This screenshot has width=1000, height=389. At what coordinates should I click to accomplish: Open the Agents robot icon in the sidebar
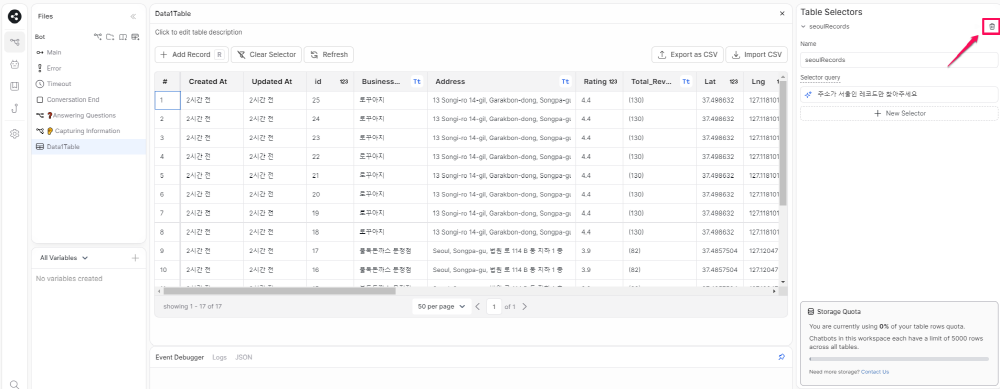(14, 64)
